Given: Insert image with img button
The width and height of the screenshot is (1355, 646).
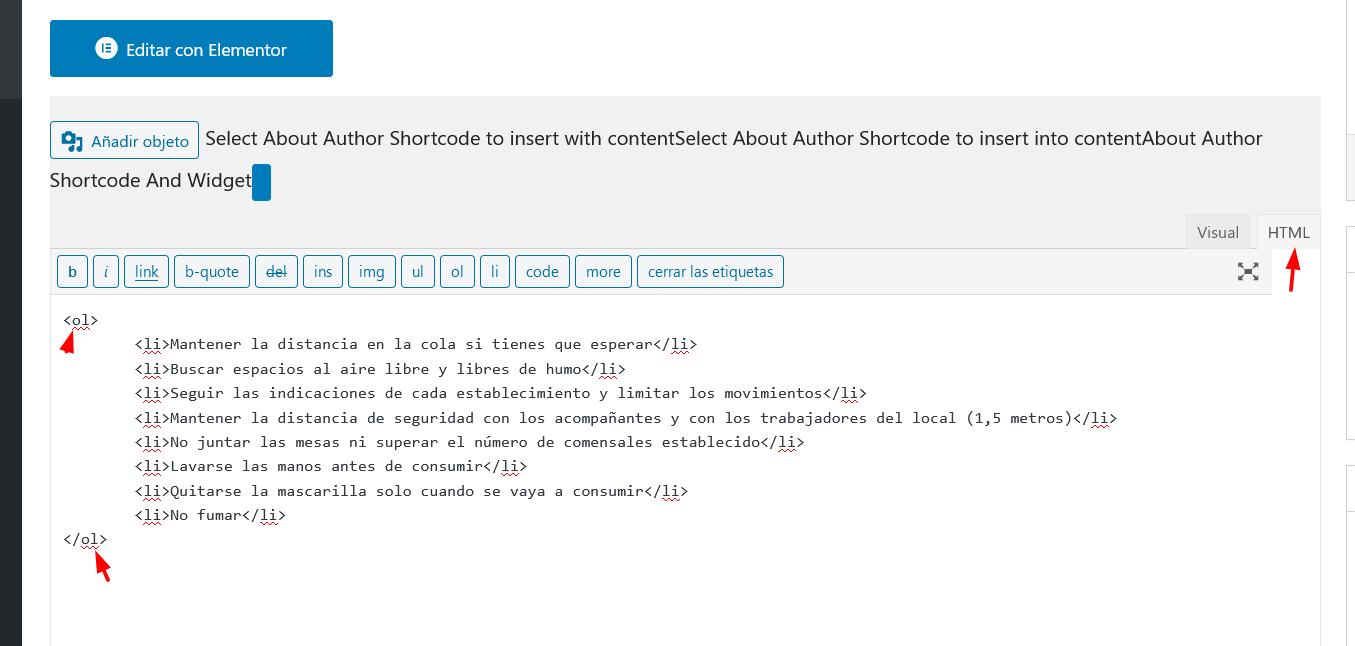Looking at the screenshot, I should pyautogui.click(x=372, y=272).
